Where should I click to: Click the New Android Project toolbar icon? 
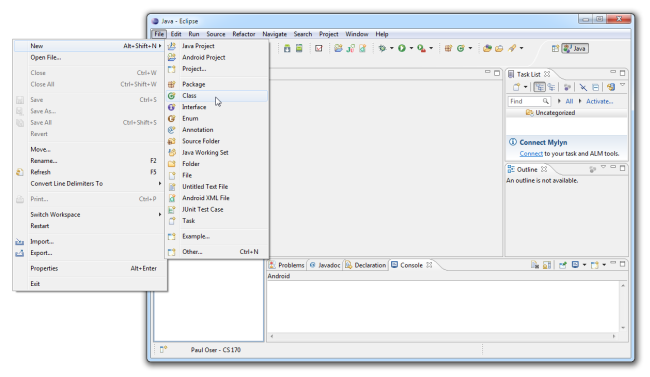click(339, 48)
